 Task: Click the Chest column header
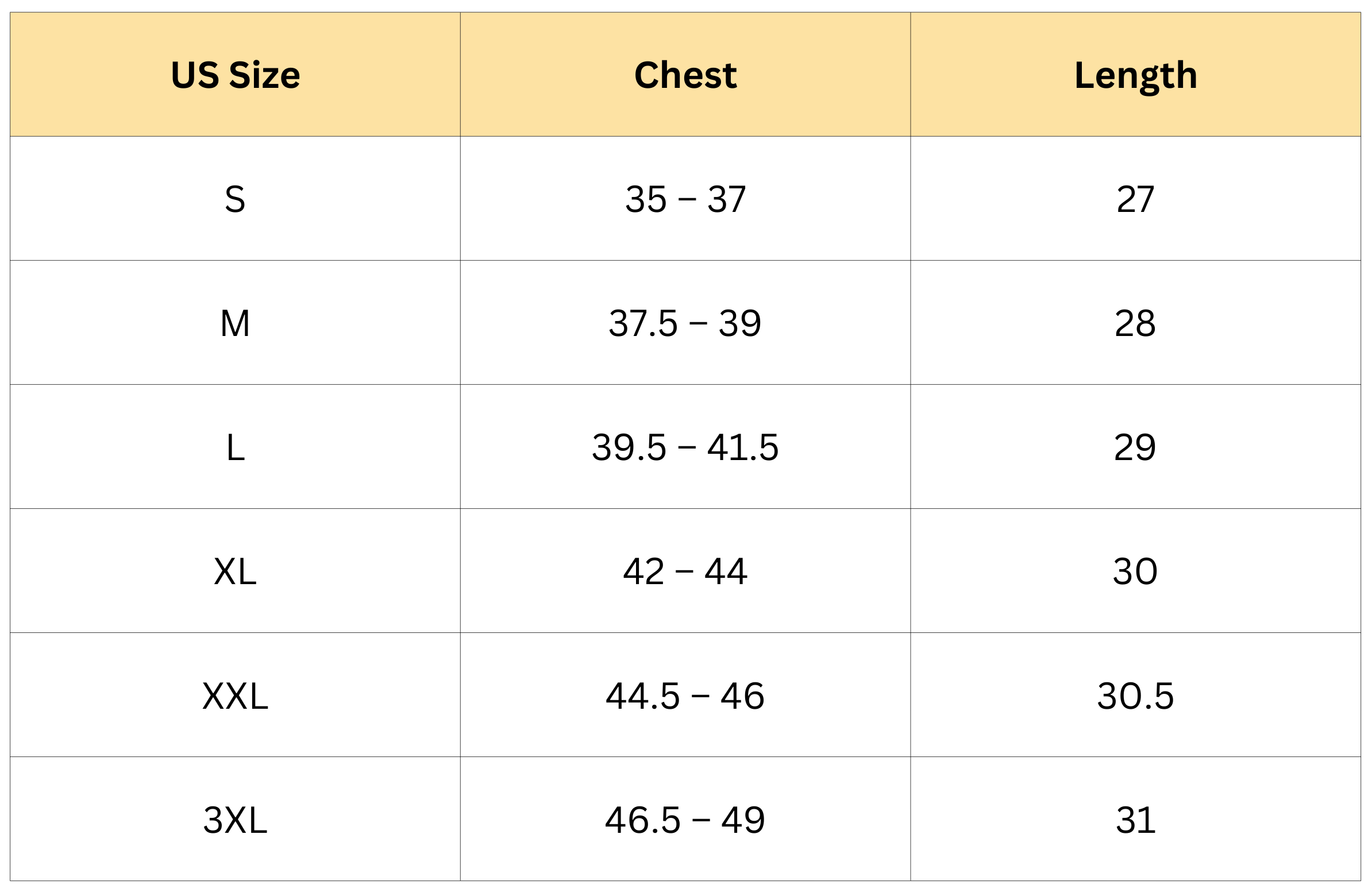click(x=685, y=75)
